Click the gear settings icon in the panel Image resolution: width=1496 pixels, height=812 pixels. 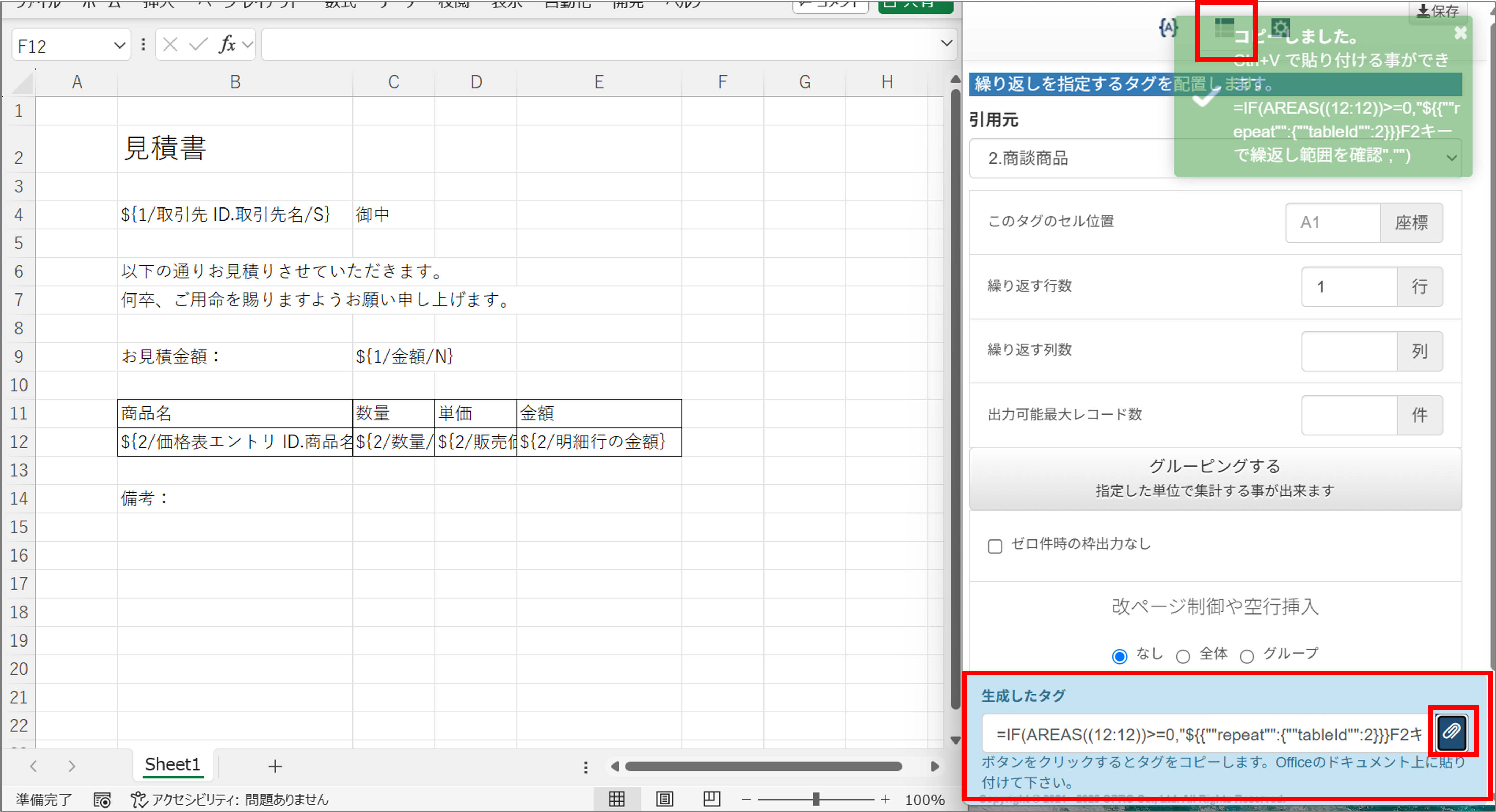[x=1281, y=27]
